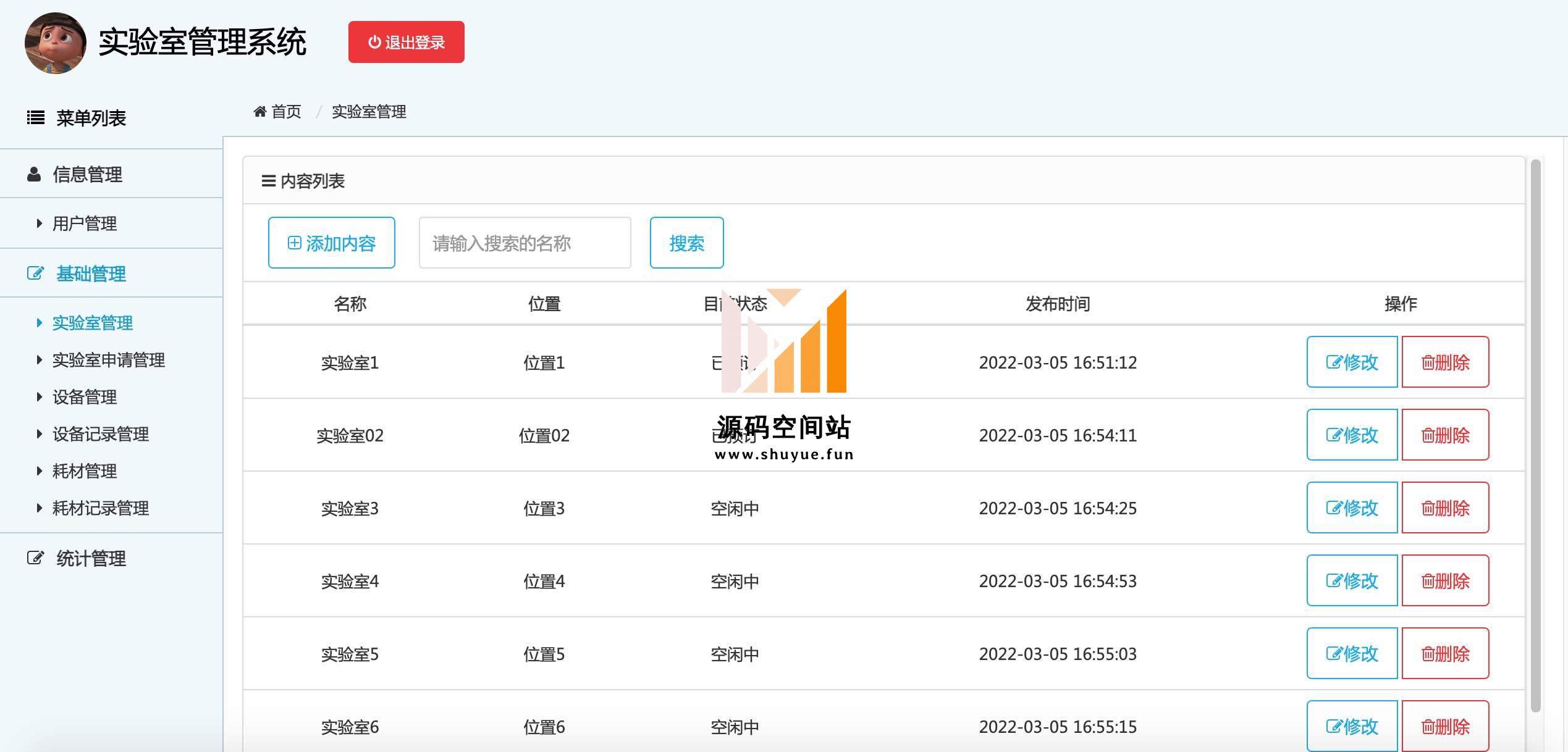Open 耗材管理 in the sidebar

click(x=85, y=471)
